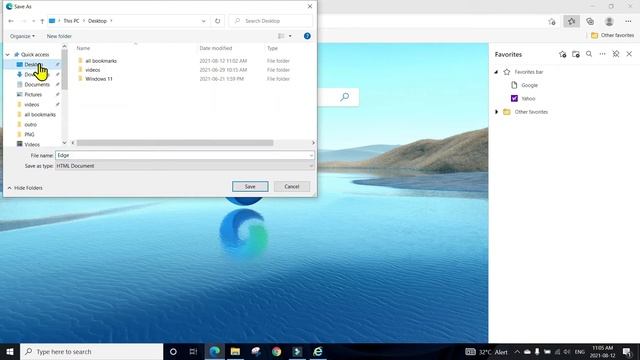Collapse Hide Folders section

[x=25, y=188]
